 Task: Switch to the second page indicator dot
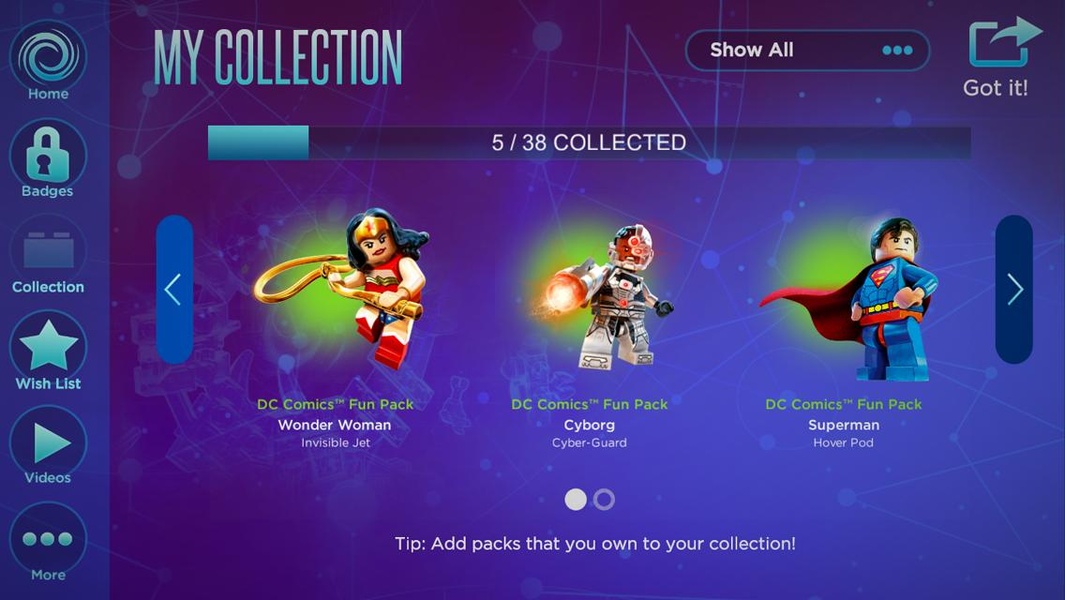click(604, 499)
